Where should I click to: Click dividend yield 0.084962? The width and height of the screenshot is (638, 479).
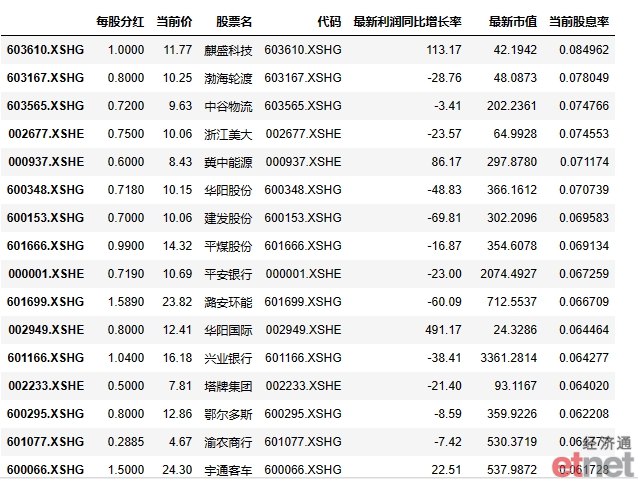(584, 50)
